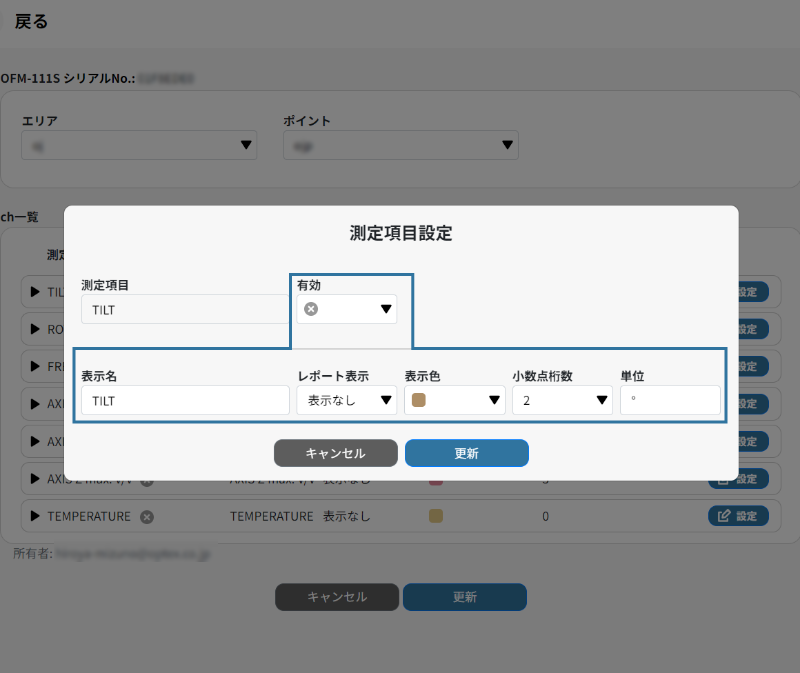800x673 pixels.
Task: Click the 表示名 TILT input field
Action: (x=185, y=400)
